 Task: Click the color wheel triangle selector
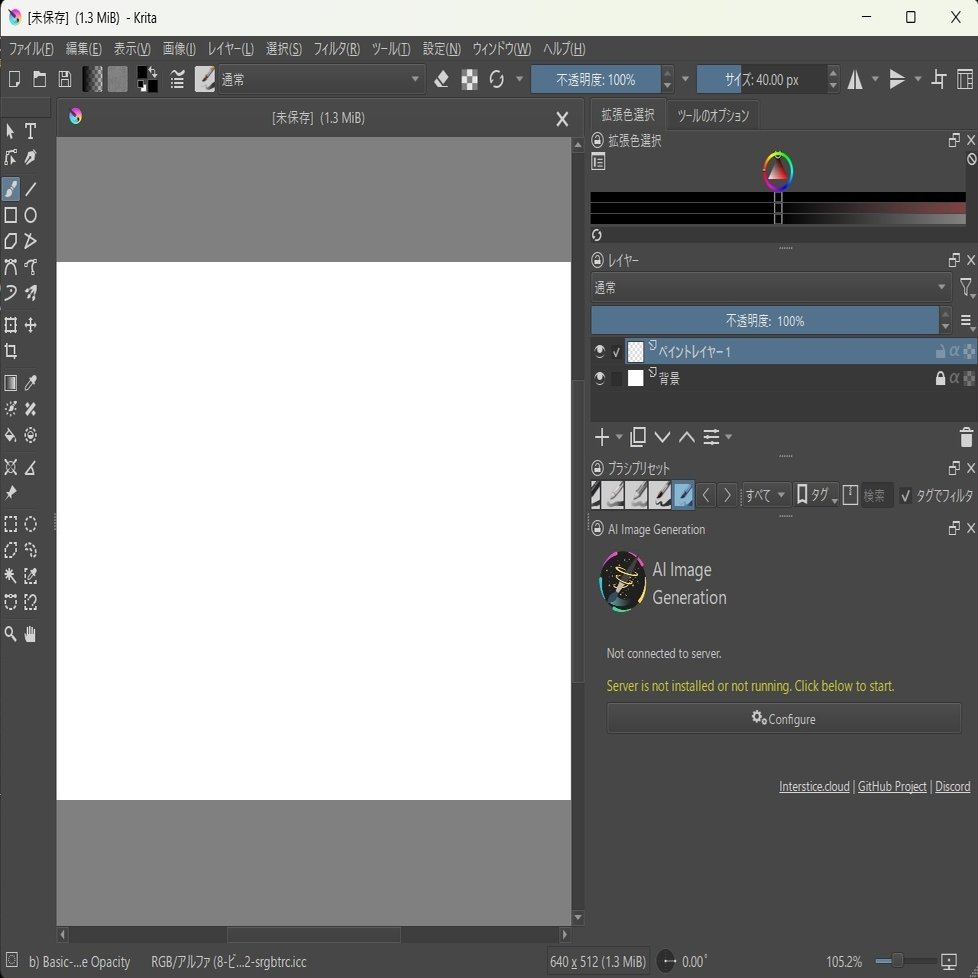click(778, 170)
